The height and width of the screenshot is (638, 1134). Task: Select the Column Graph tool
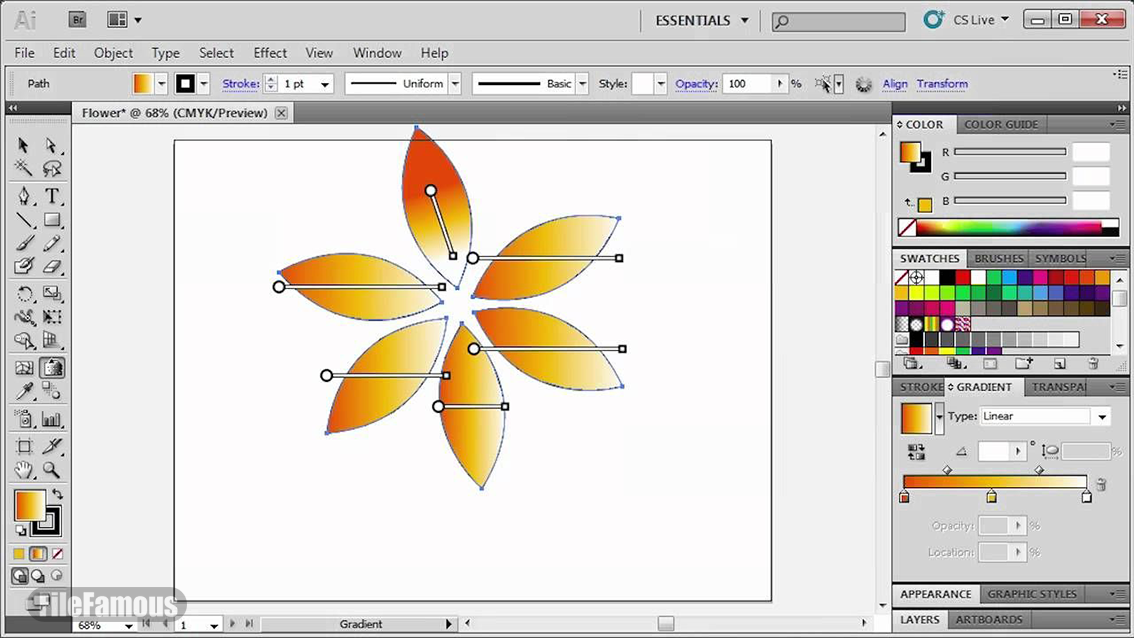[x=51, y=419]
